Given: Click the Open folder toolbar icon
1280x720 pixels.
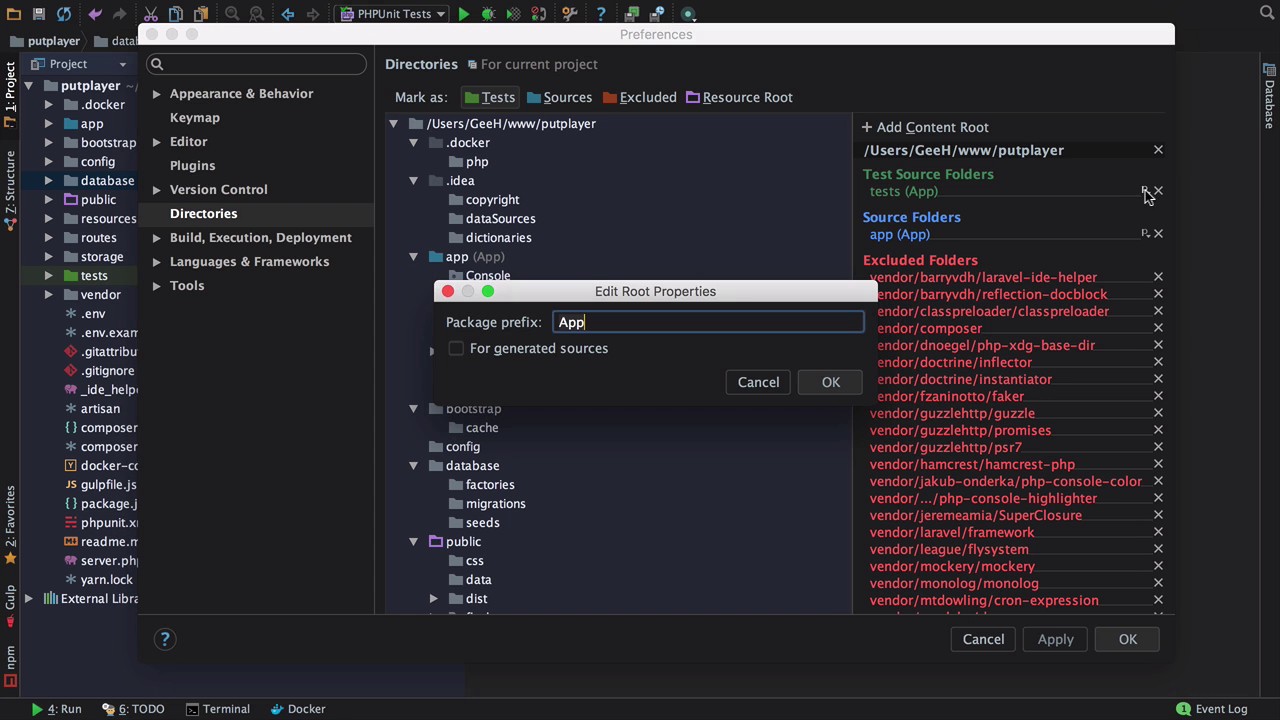Looking at the screenshot, I should click(12, 14).
